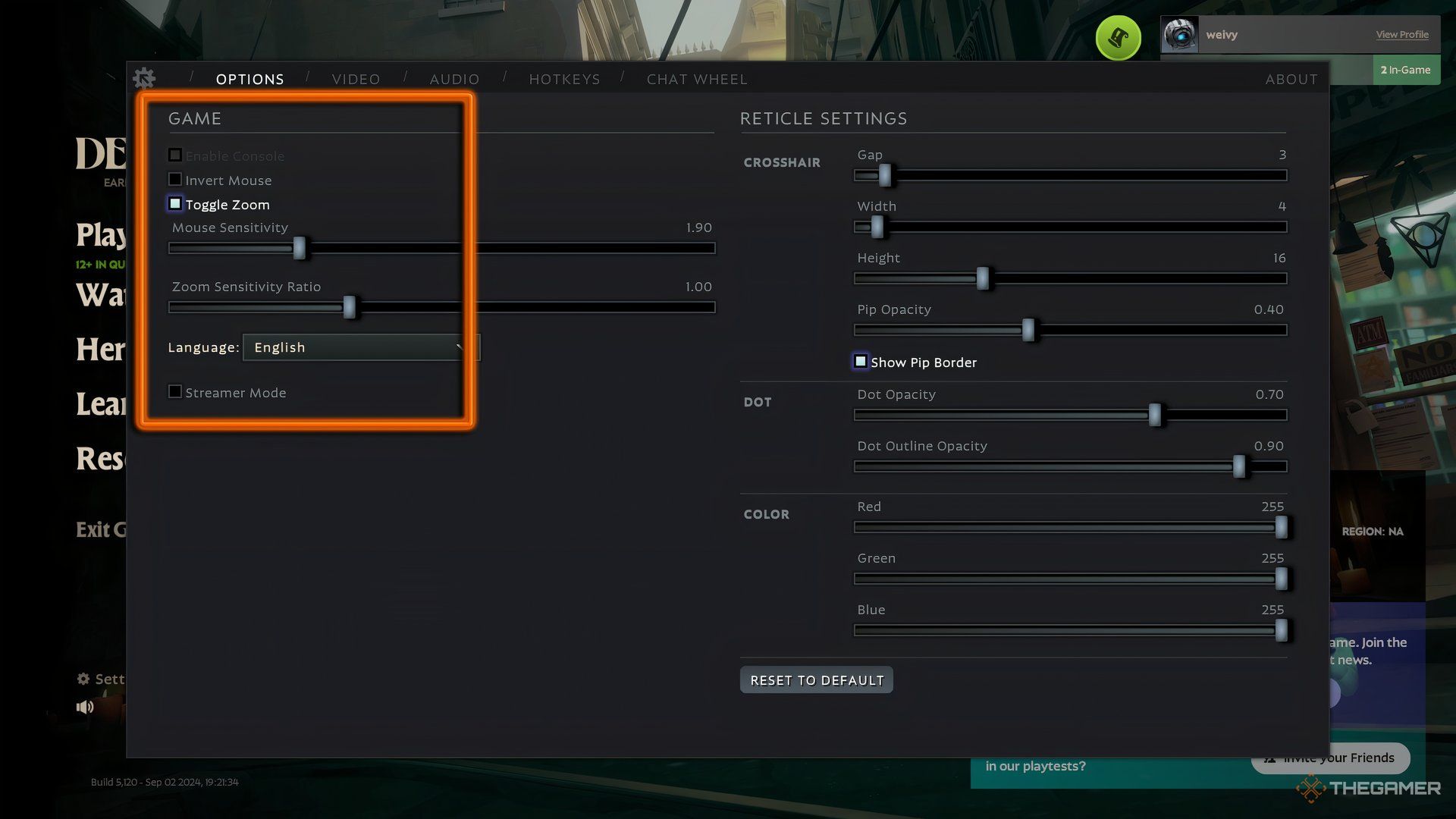Click the CHAT WHEEL tab

697,79
